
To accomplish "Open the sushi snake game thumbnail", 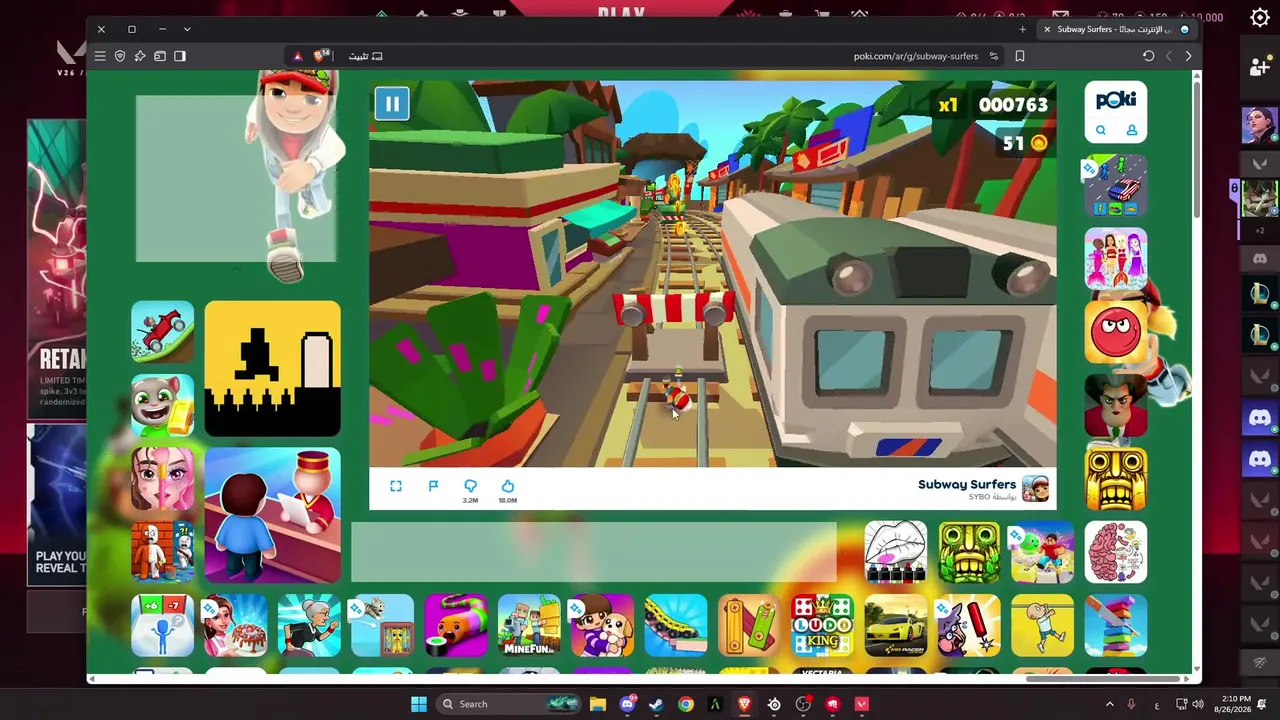I will click(x=456, y=625).
